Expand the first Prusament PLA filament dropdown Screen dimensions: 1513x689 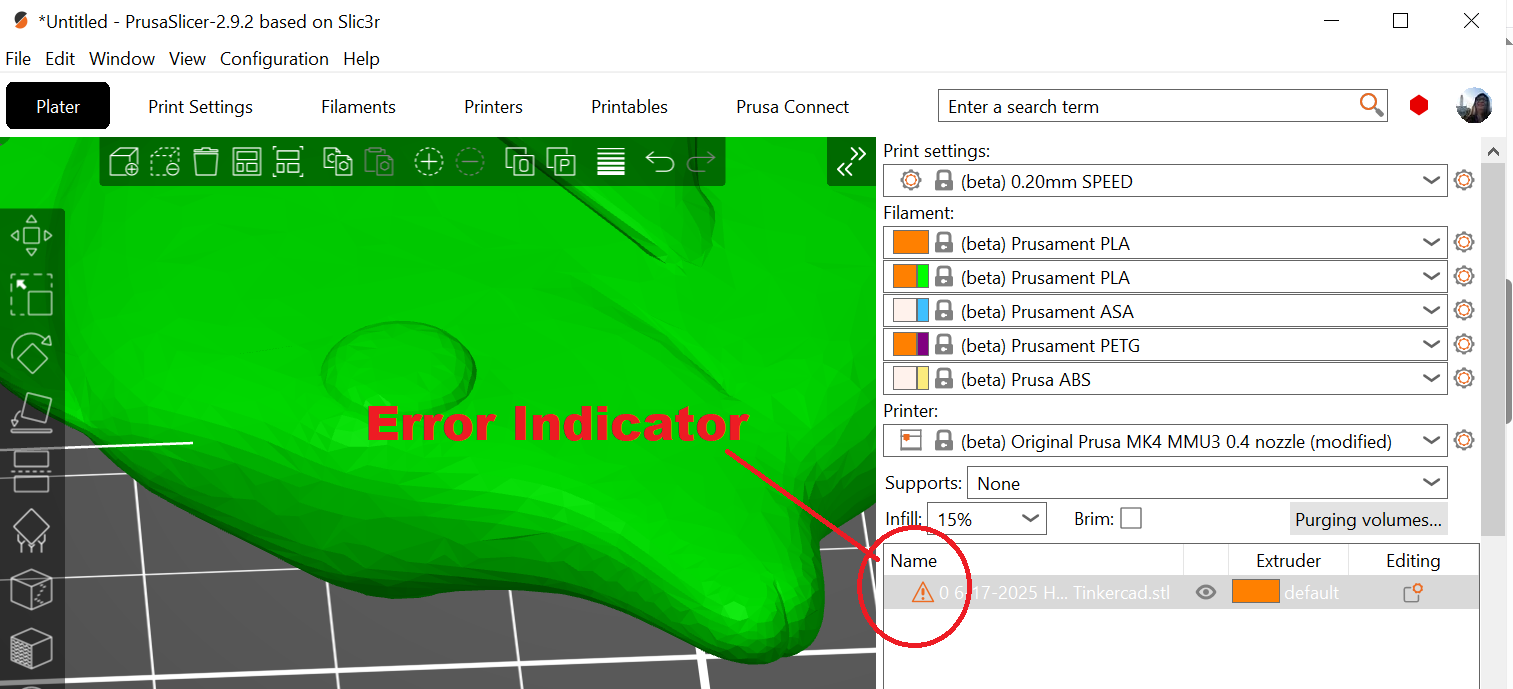[x=1431, y=243]
